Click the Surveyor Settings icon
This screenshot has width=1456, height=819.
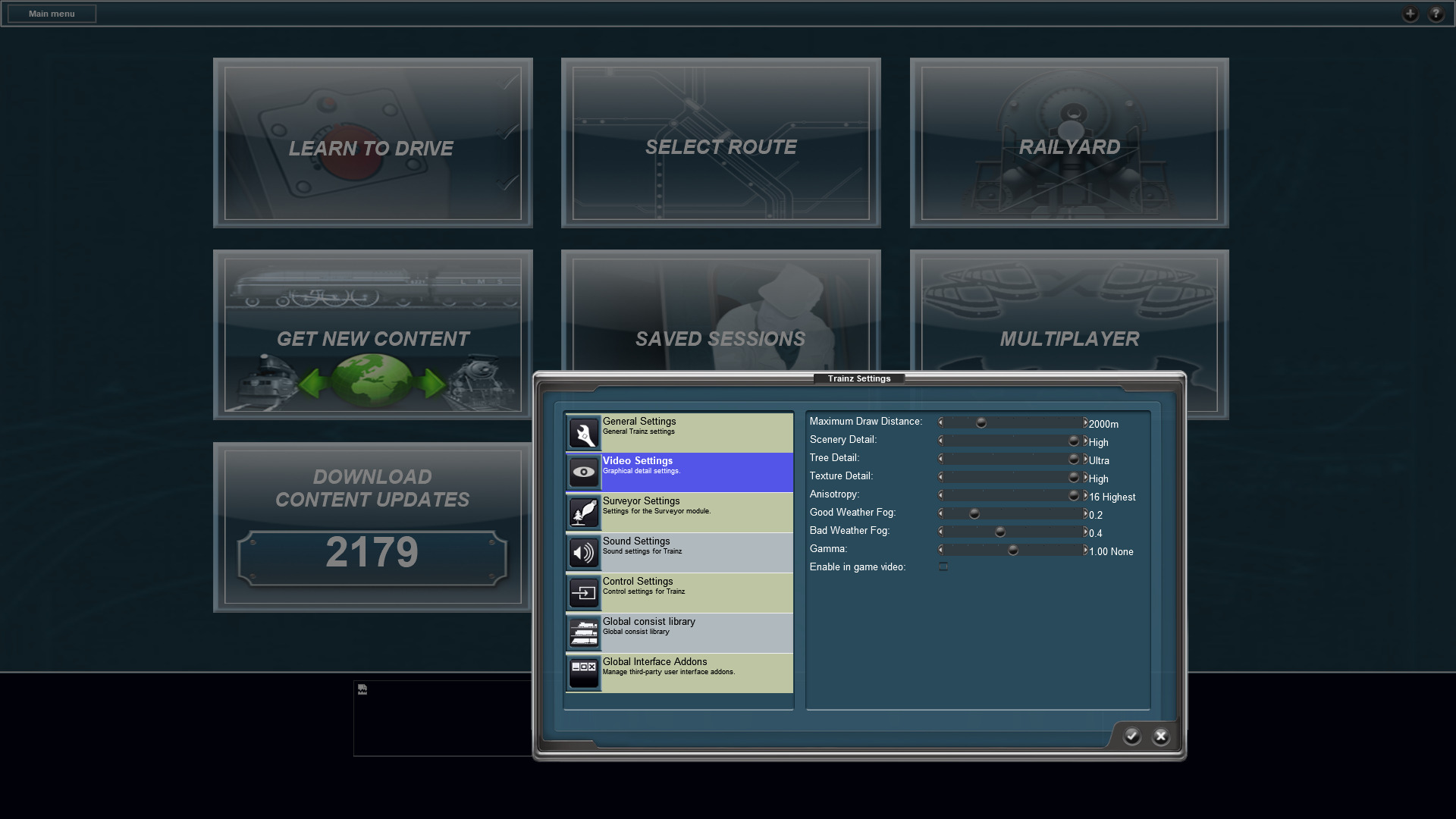coord(584,513)
